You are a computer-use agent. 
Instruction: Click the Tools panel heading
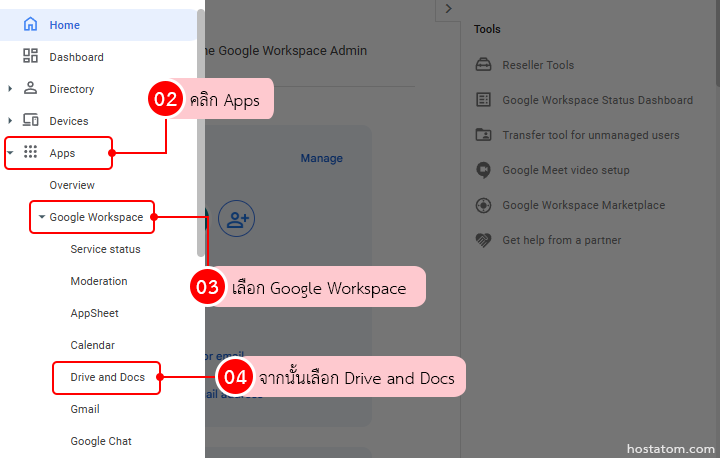pyautogui.click(x=487, y=29)
